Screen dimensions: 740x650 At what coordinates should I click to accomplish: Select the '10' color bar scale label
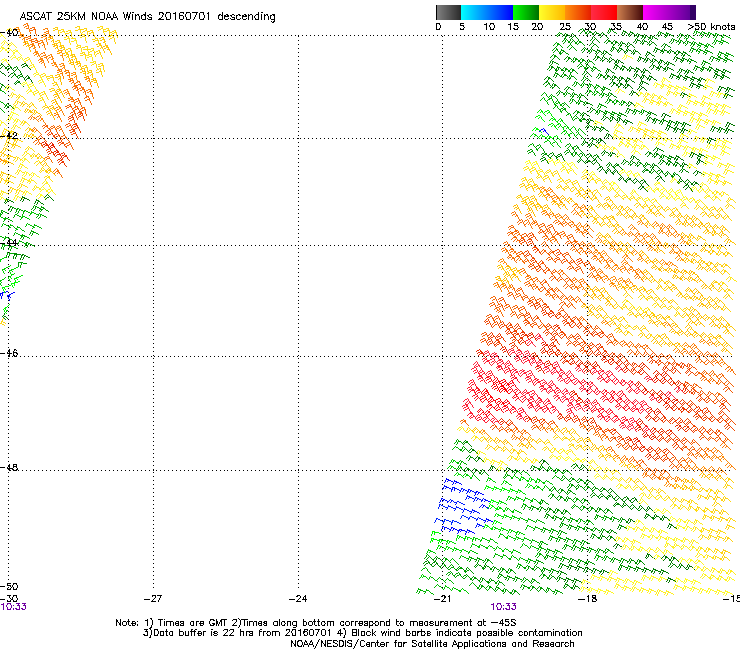(x=489, y=27)
